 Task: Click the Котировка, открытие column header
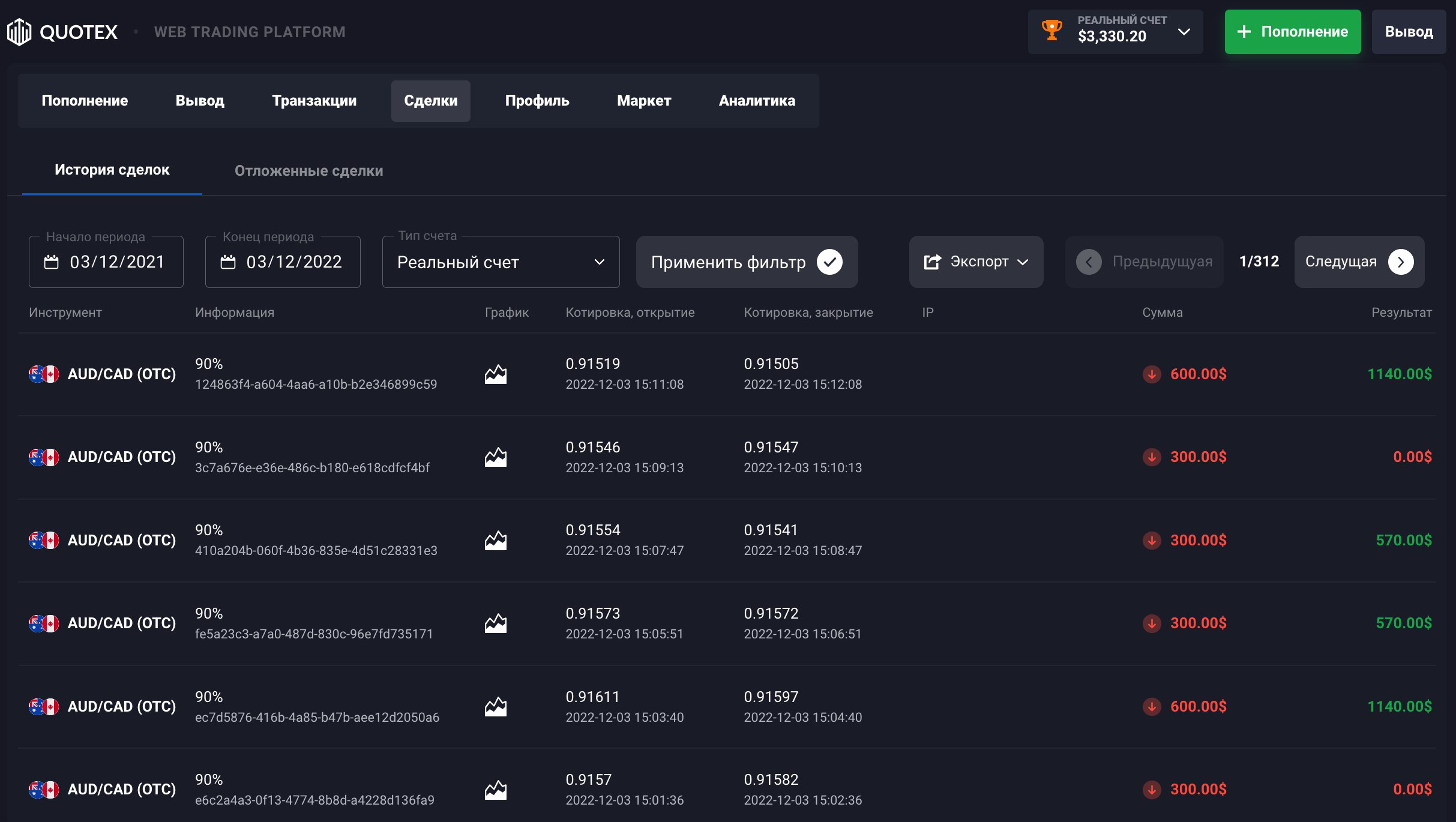coord(630,313)
